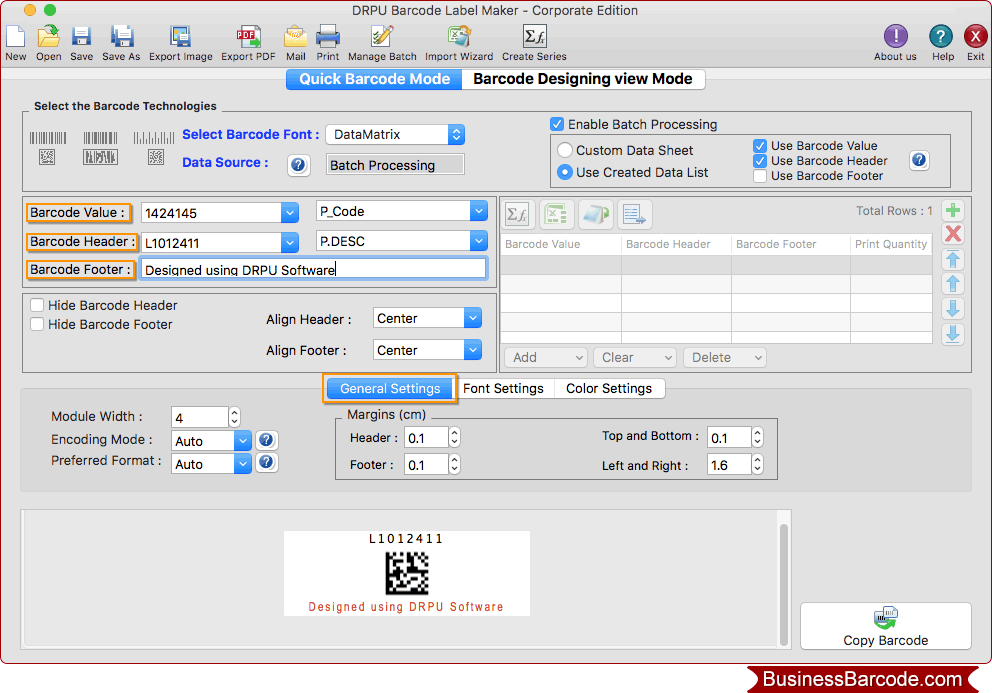992x693 pixels.
Task: Click the Export Image icon
Action: 180,37
